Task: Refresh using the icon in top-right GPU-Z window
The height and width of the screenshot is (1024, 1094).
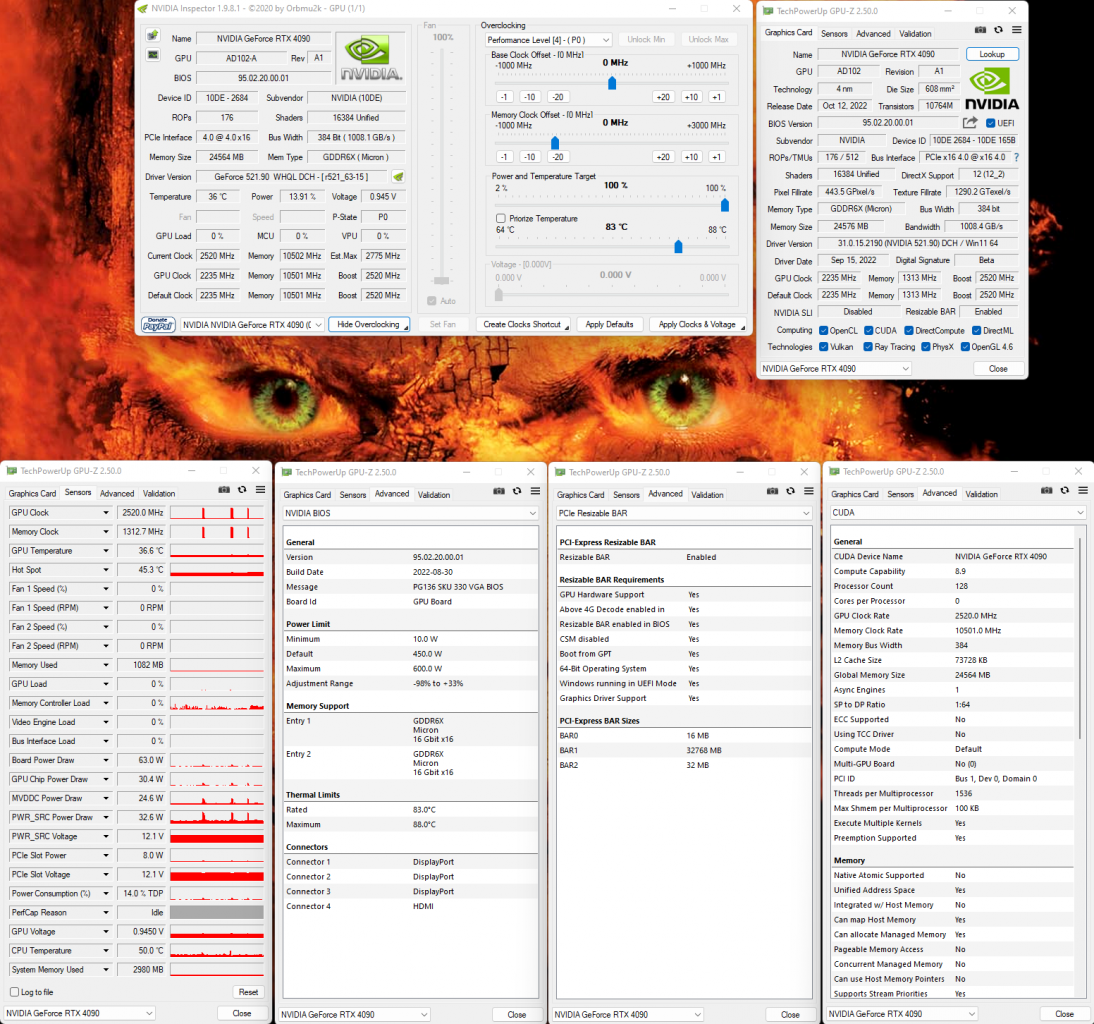Action: [x=998, y=30]
